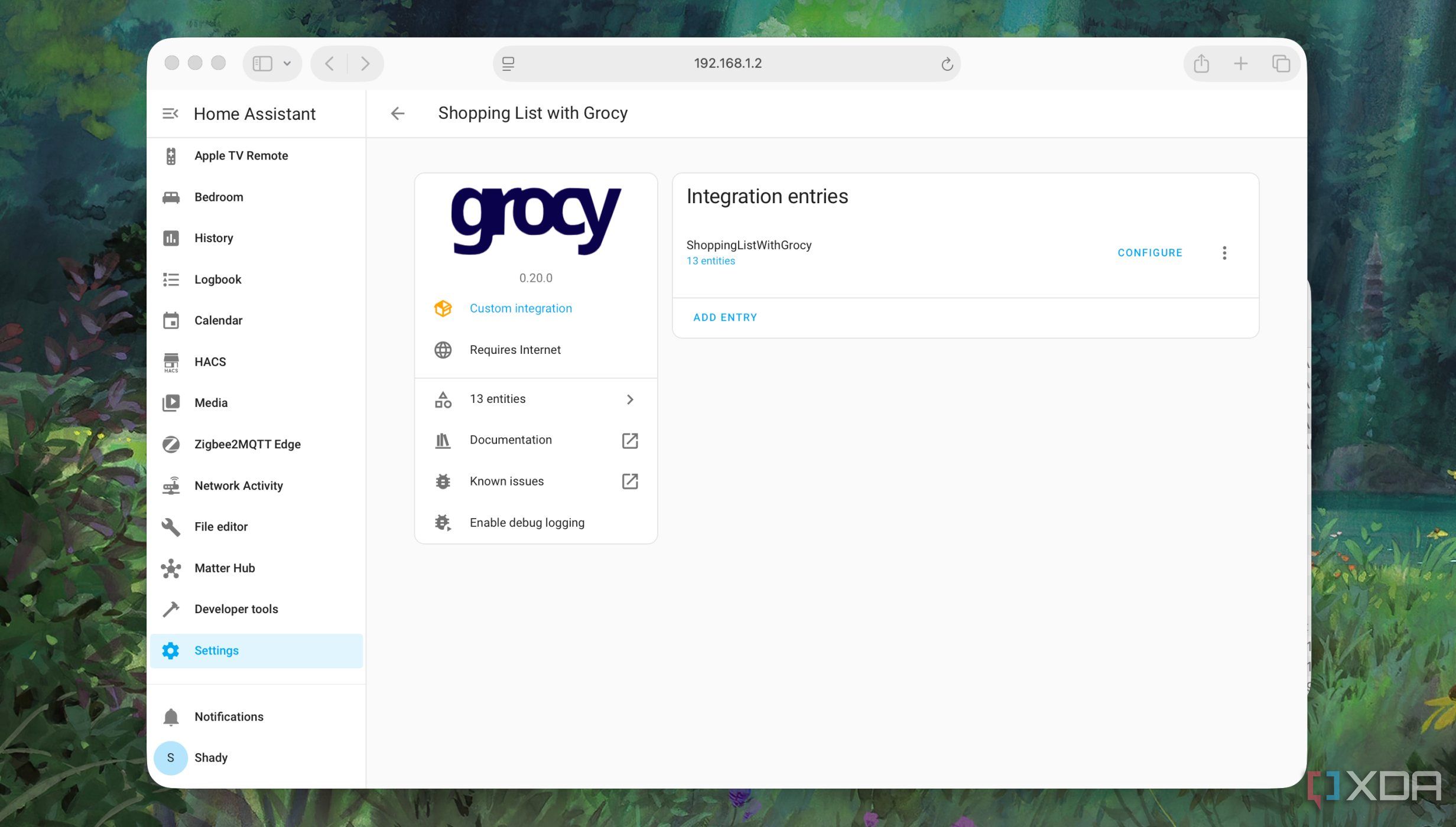Open Known issues external link icon
The image size is (1456, 827).
tap(630, 481)
